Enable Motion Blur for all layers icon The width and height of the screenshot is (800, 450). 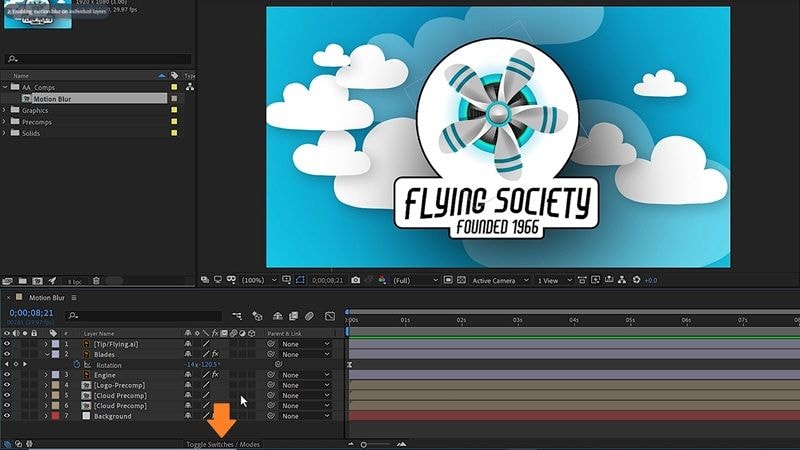[309, 316]
